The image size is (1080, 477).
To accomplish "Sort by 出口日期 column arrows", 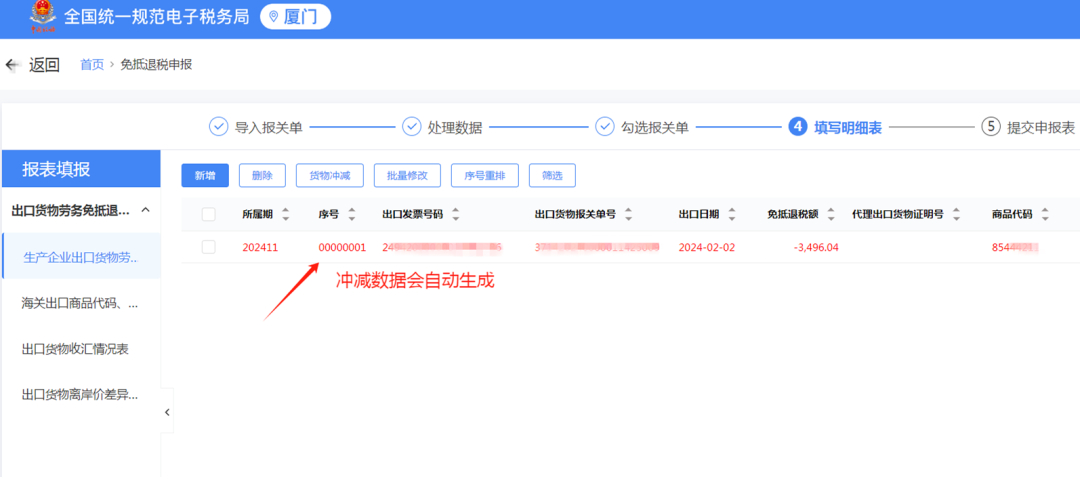I will tap(731, 214).
